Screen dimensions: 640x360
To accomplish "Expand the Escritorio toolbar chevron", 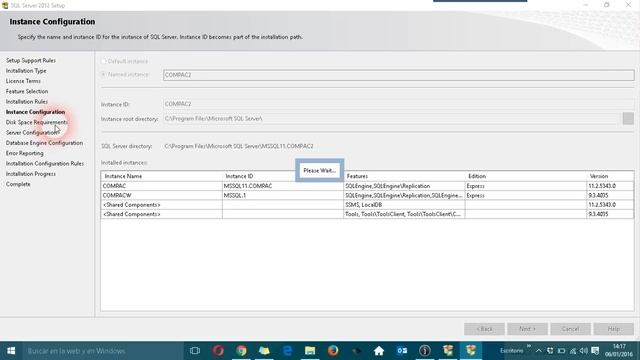I will [x=529, y=347].
